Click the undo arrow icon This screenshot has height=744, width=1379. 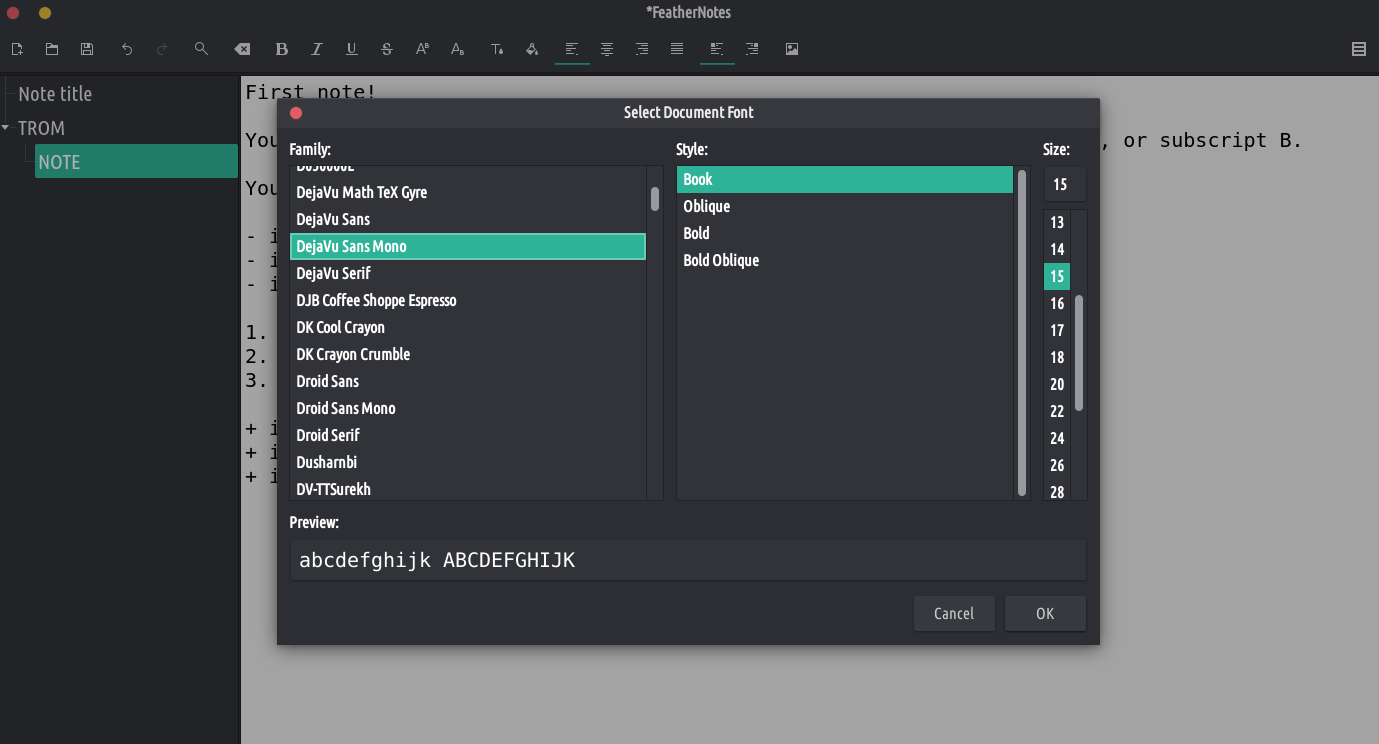click(x=127, y=49)
